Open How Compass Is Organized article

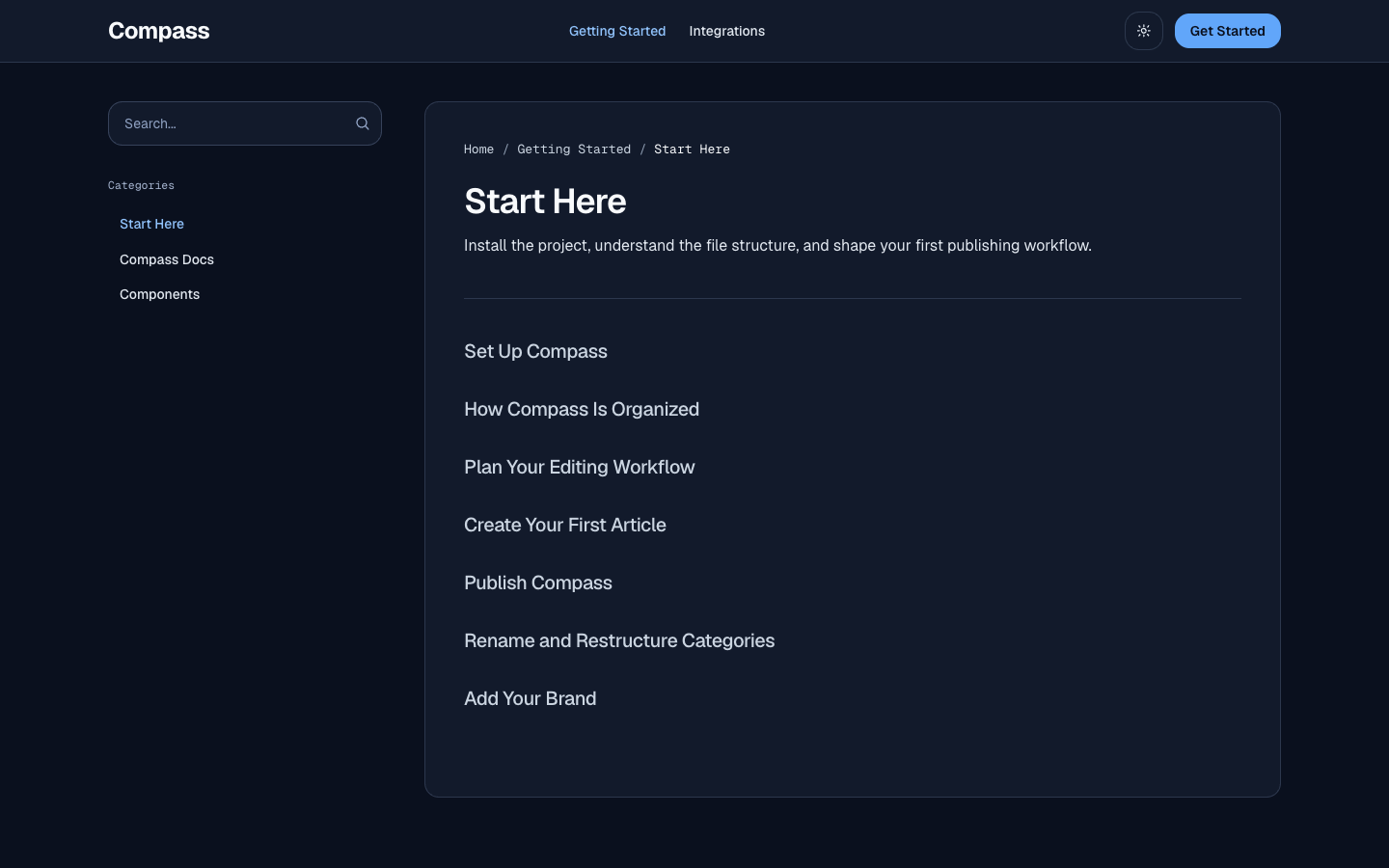(582, 409)
